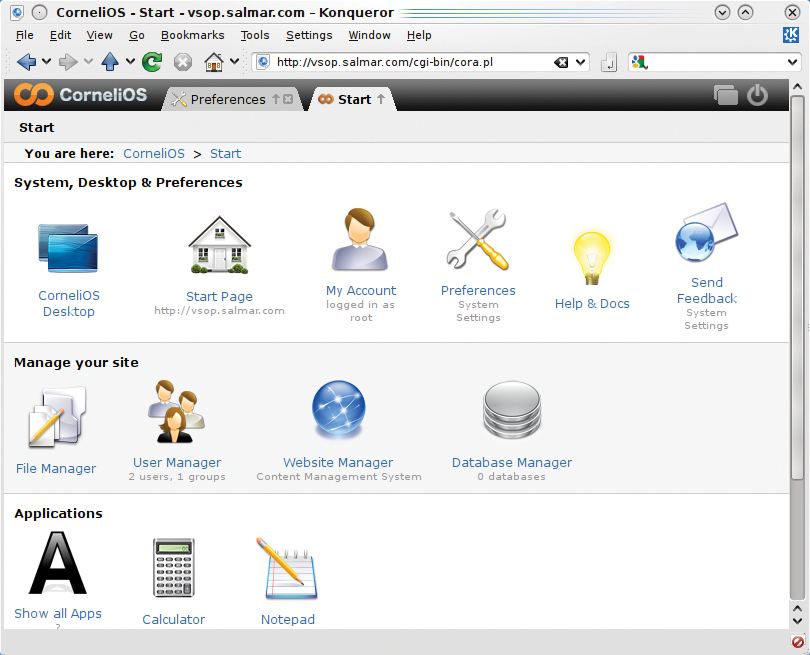810x655 pixels.
Task: Open Send Feedback via the globe and envelope icon
Action: pyautogui.click(x=707, y=232)
